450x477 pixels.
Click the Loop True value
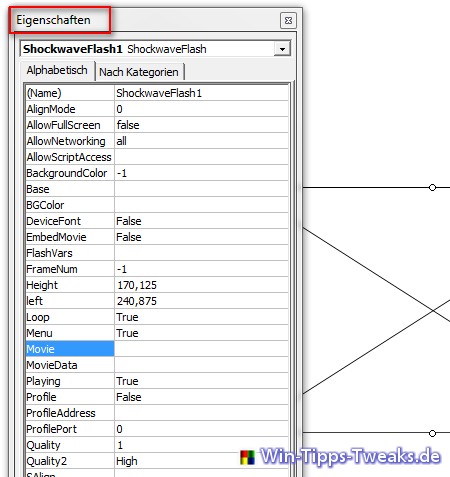pyautogui.click(x=201, y=317)
